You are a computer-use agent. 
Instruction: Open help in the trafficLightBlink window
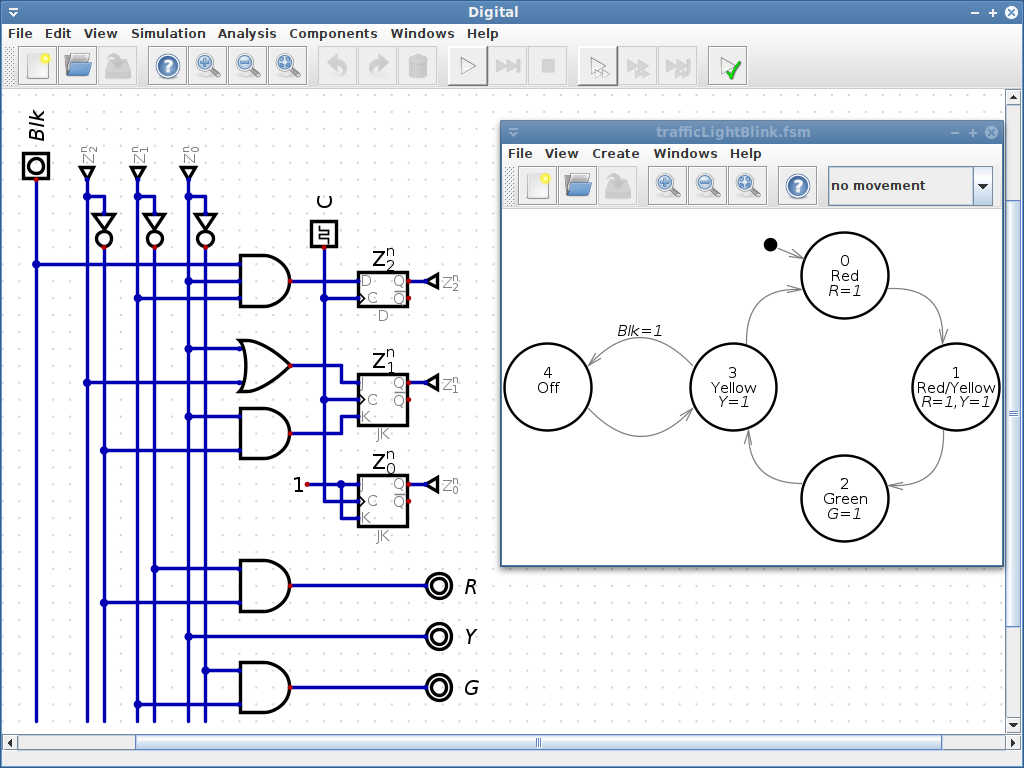(x=797, y=186)
